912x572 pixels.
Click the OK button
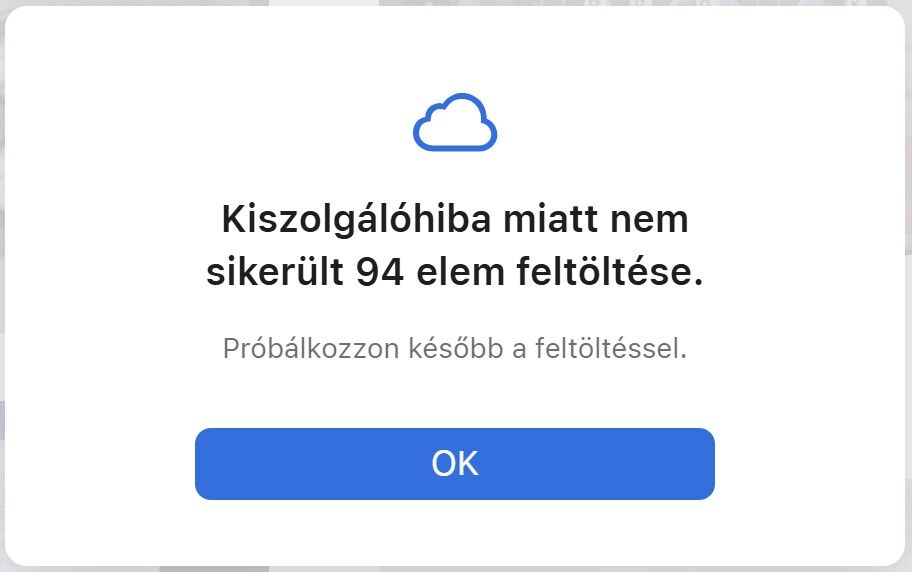coord(455,464)
